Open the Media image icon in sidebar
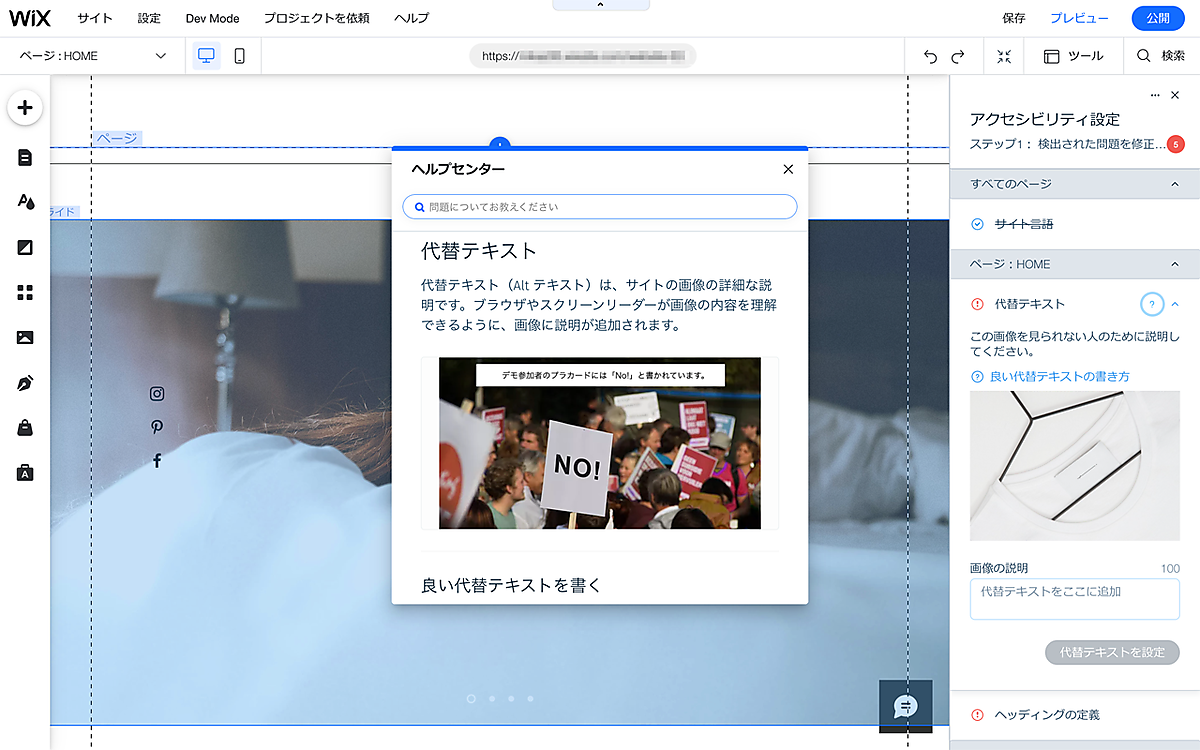 [25, 337]
